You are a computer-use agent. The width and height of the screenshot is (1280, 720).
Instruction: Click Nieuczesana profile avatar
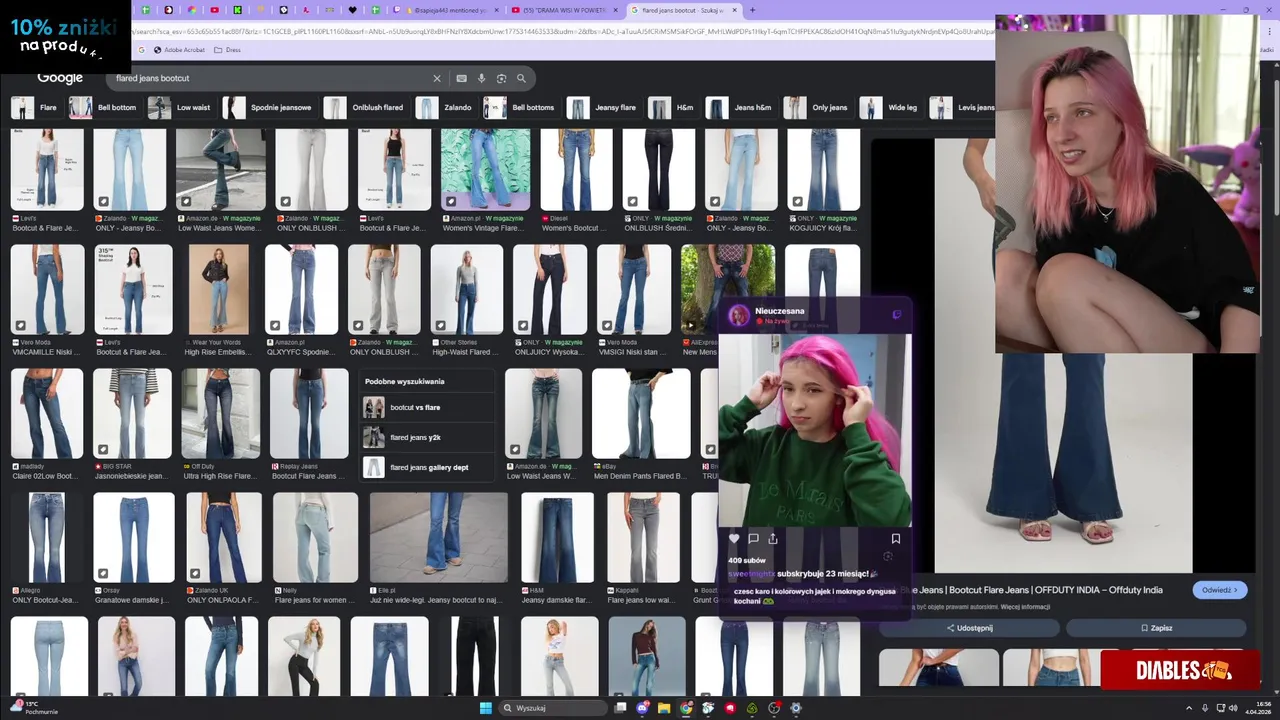[739, 315]
